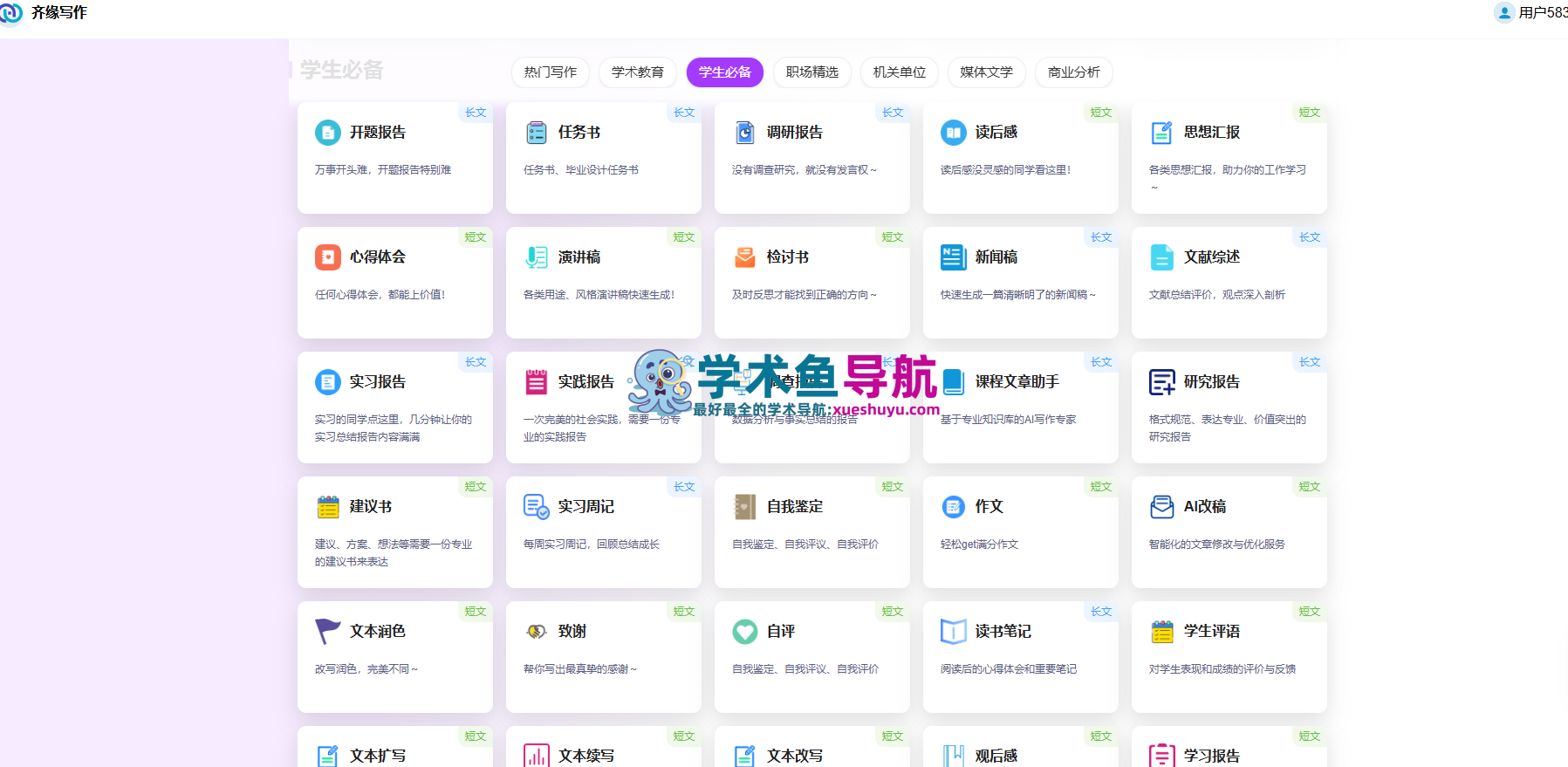Open the 课程文章助手 title

[x=1017, y=382]
